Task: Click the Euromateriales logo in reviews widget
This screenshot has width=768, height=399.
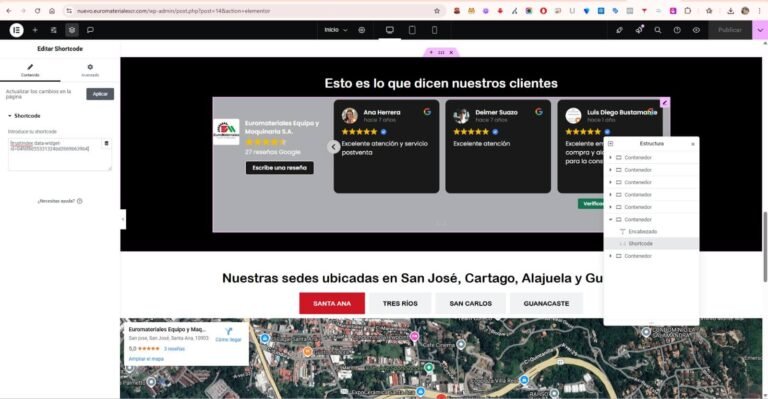Action: (x=226, y=132)
